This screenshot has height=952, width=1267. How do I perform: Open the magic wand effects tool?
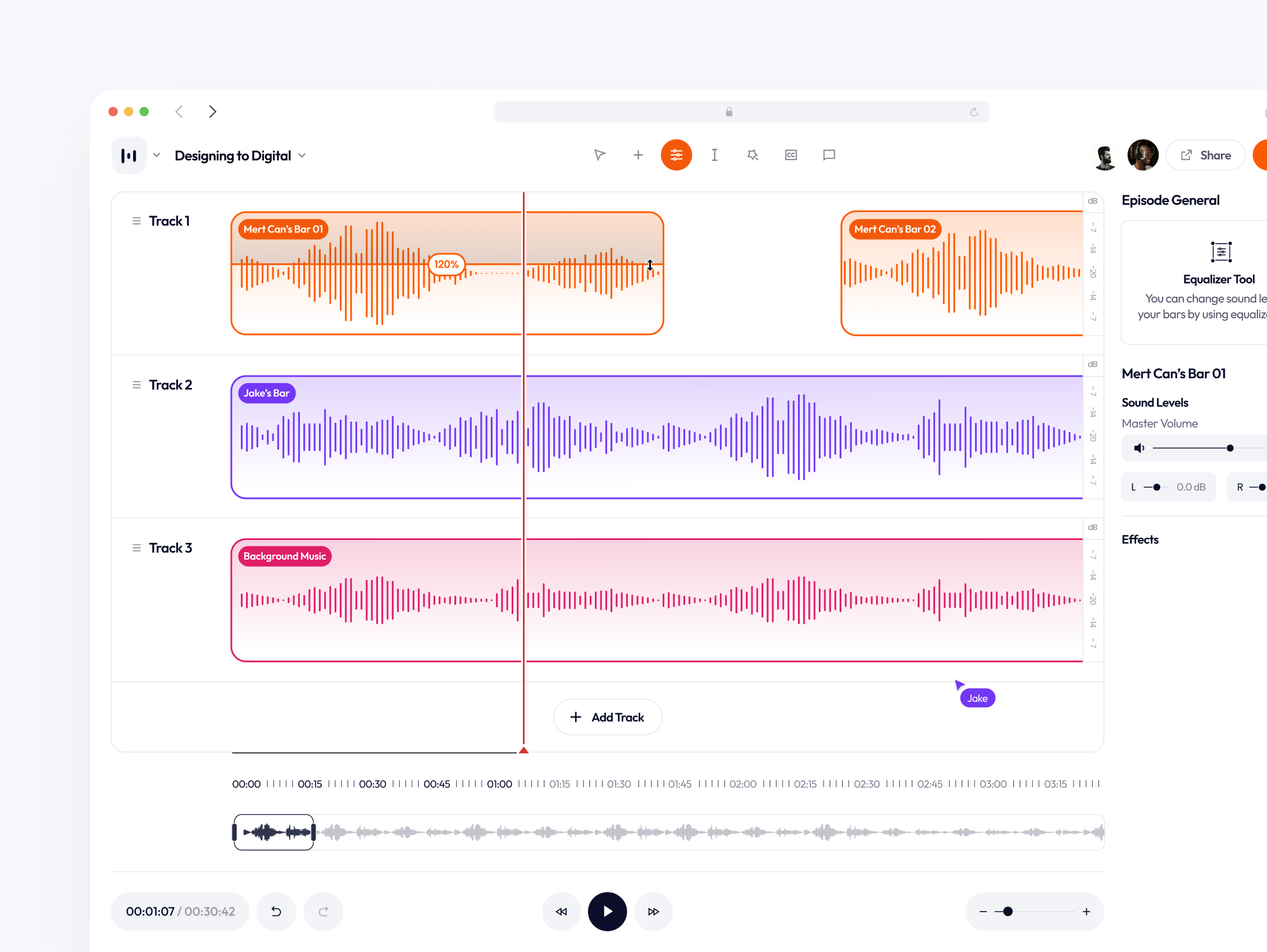click(x=752, y=154)
